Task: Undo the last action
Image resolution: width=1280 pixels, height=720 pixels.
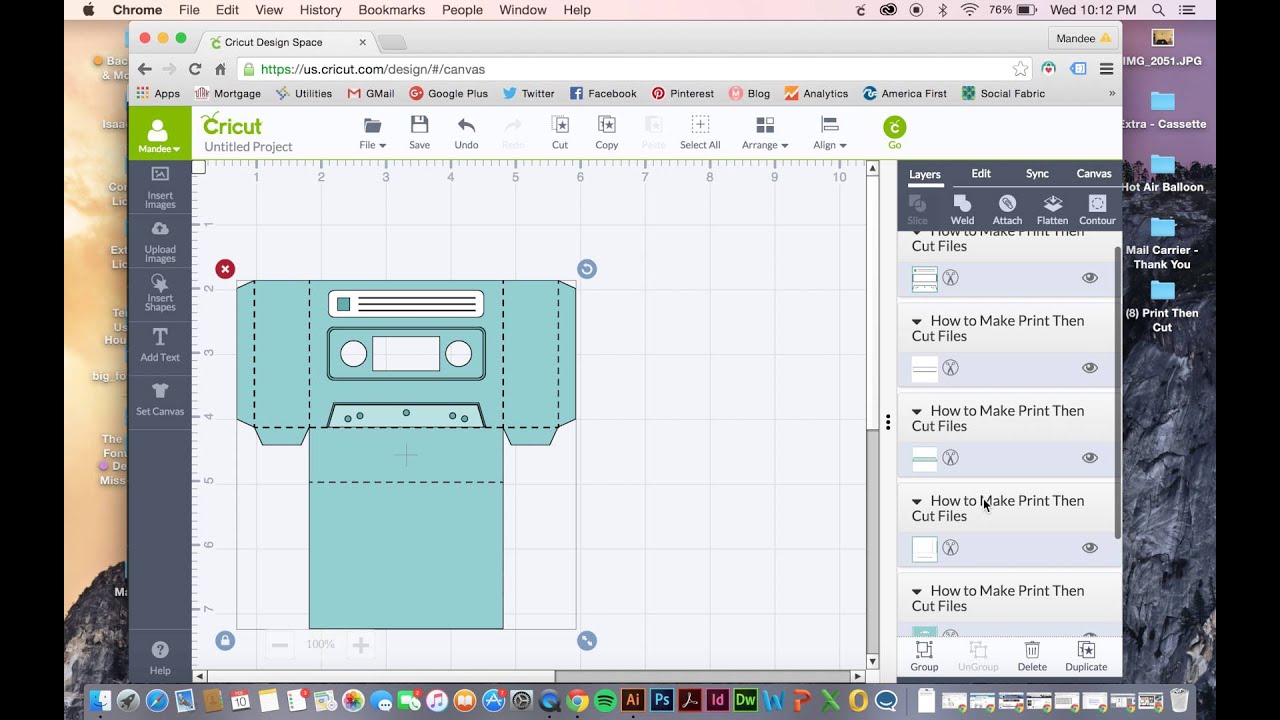Action: click(x=466, y=132)
